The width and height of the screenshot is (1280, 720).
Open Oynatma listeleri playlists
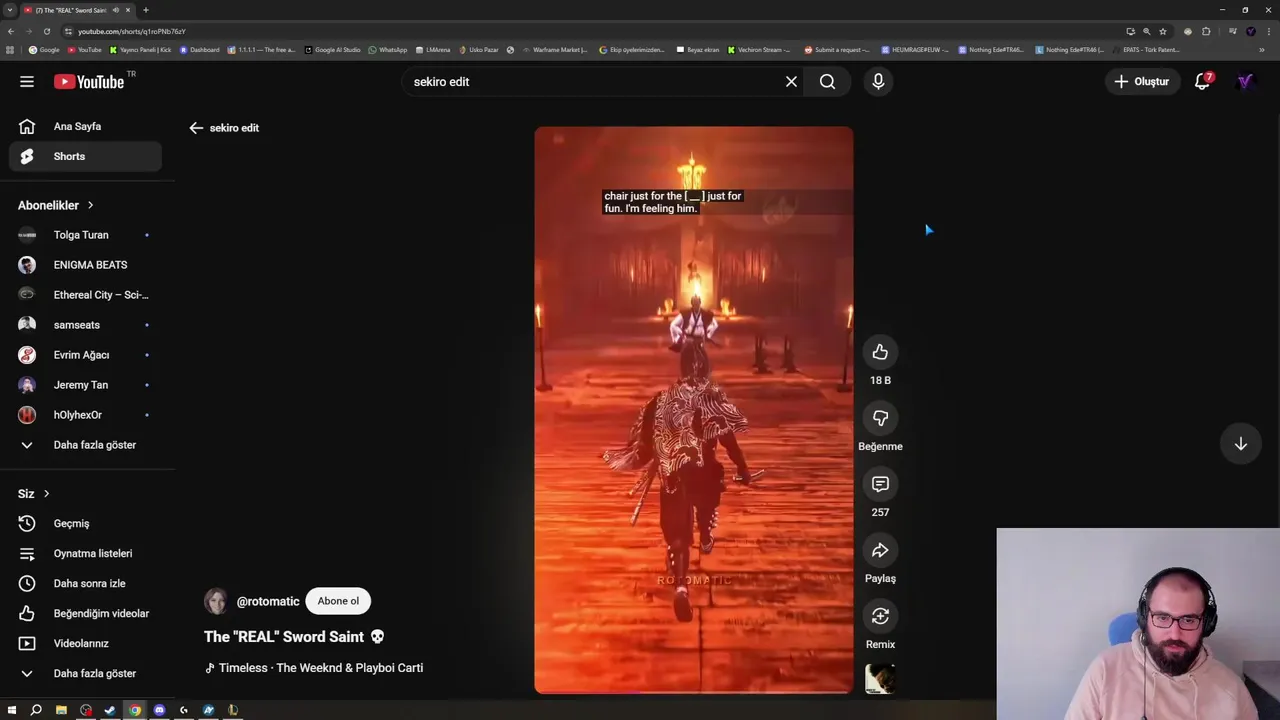[86, 554]
